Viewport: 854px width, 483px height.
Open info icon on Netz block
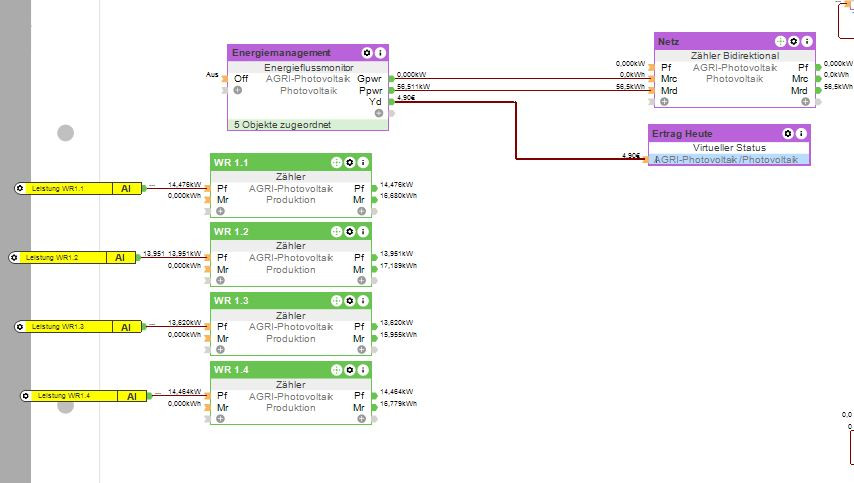[807, 41]
